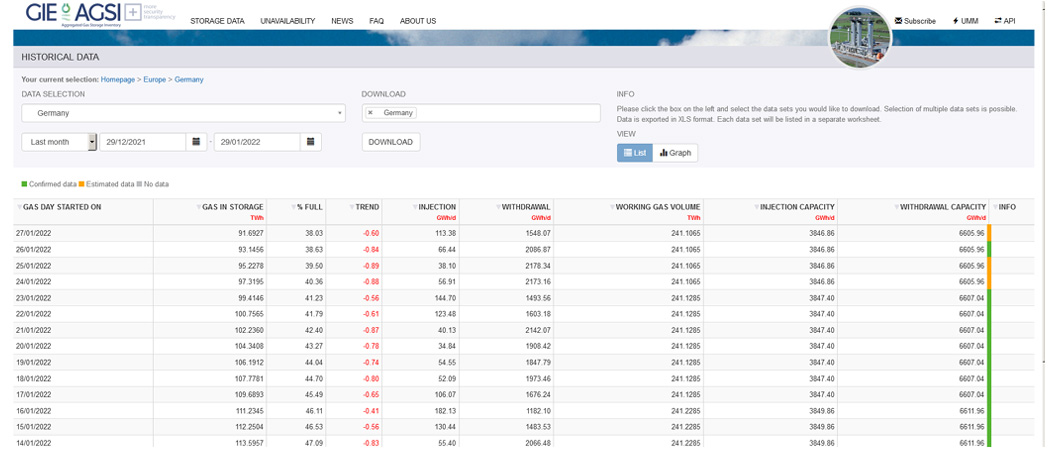
Task: Select date cell 16/01/2022
Action: (x=35, y=410)
